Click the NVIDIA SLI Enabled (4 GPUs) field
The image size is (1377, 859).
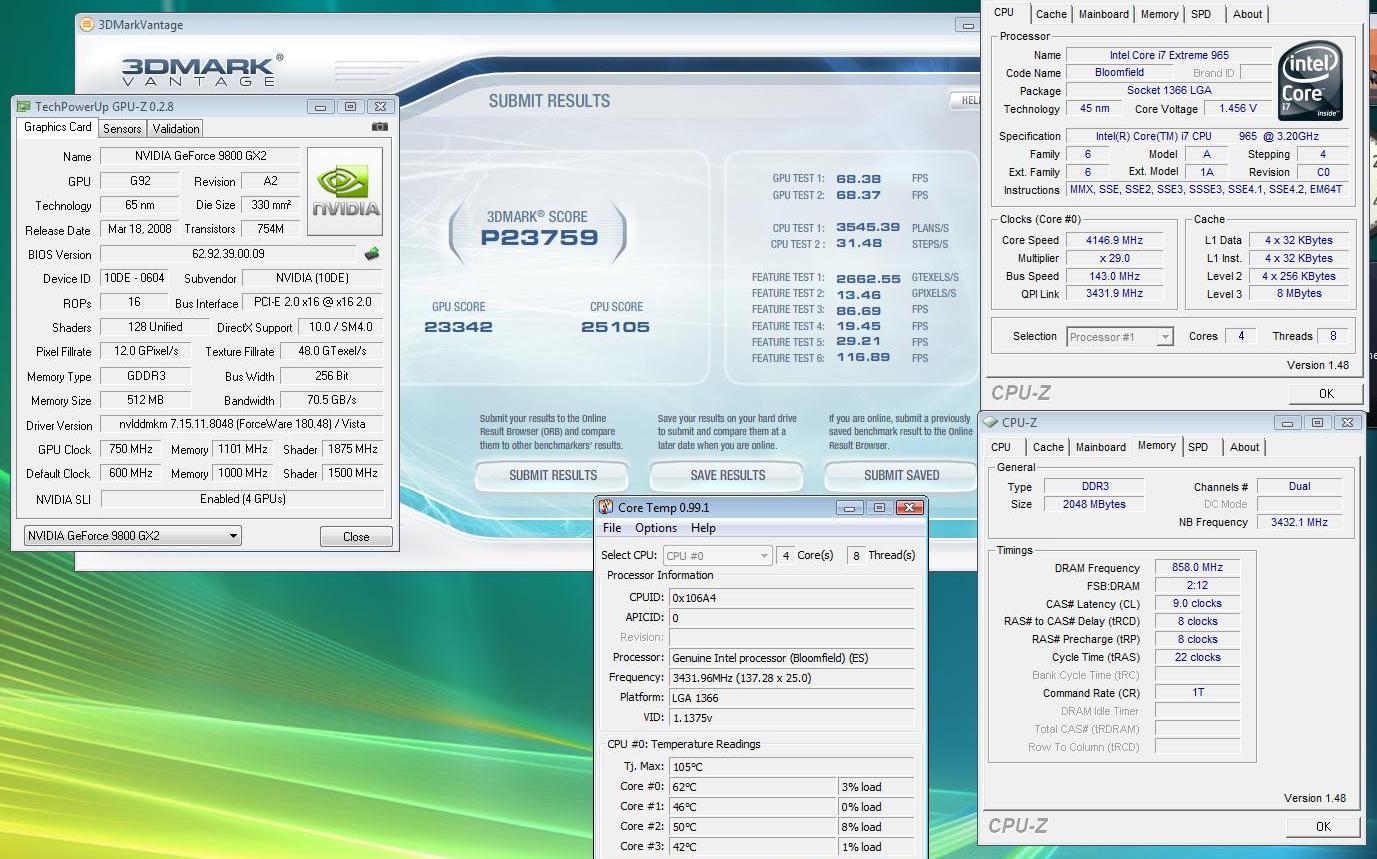[x=242, y=498]
